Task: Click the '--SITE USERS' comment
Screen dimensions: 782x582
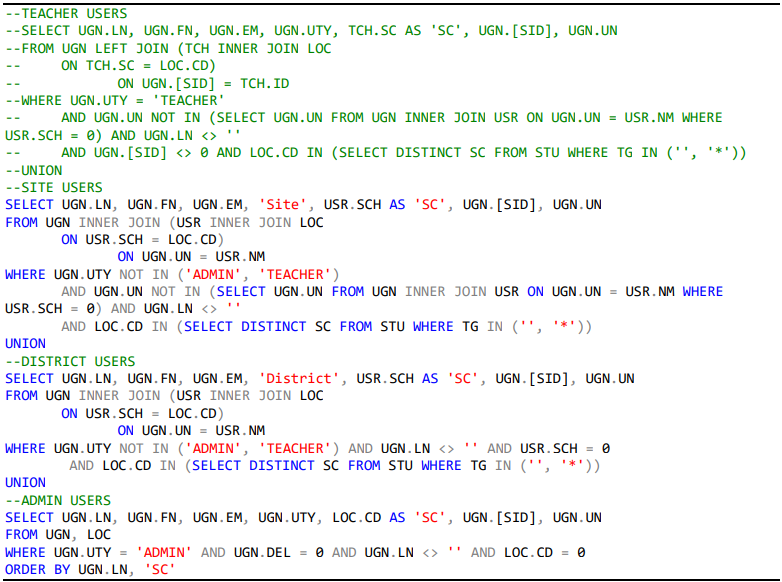Action: tap(54, 188)
